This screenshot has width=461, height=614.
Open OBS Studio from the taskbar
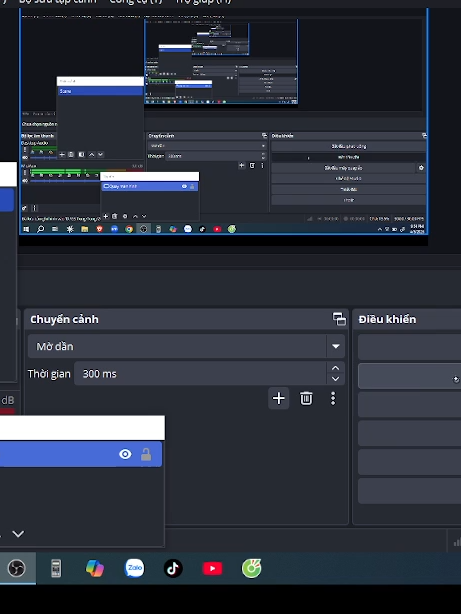click(17, 568)
